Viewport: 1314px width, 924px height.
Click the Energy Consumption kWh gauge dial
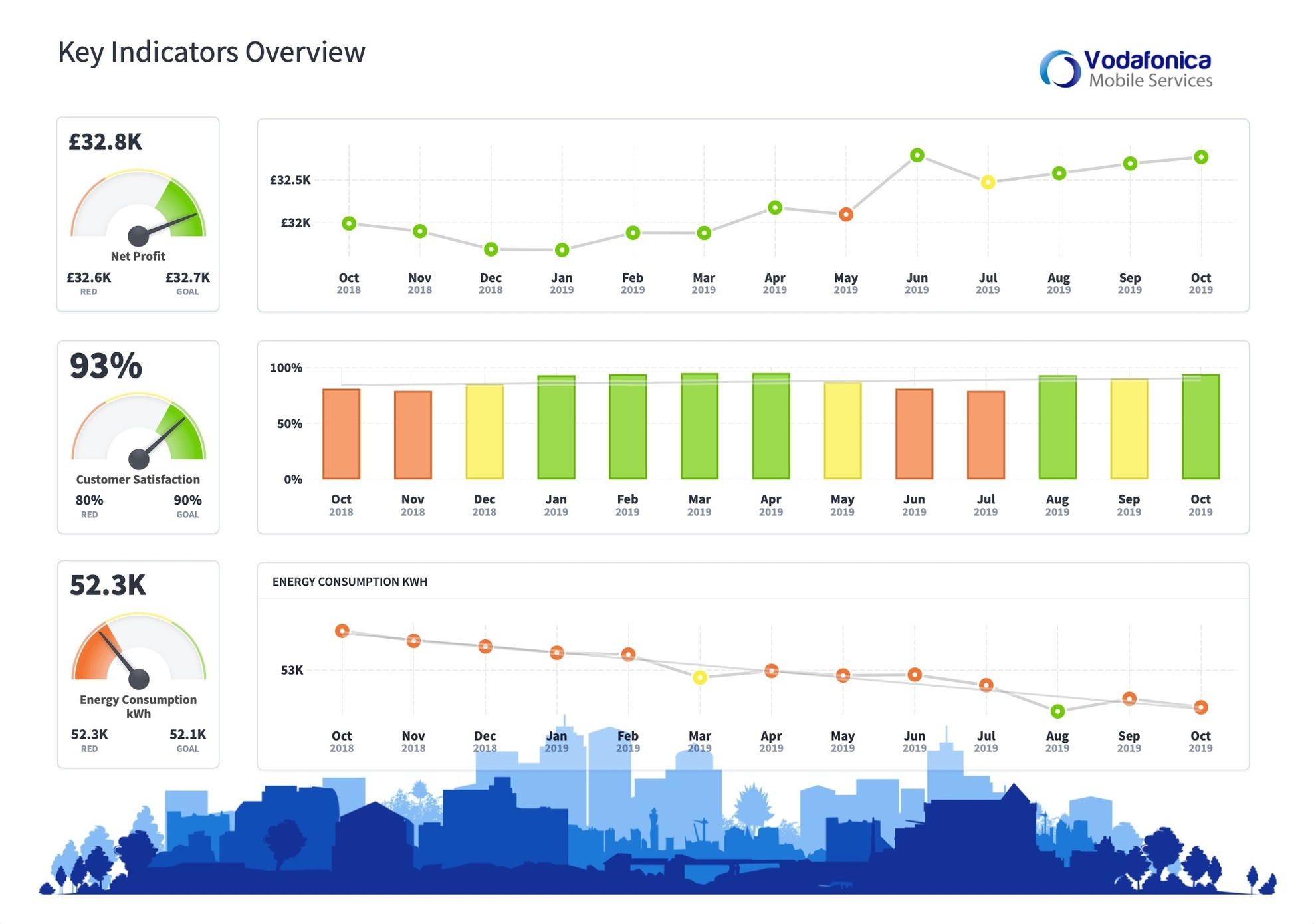[x=138, y=651]
